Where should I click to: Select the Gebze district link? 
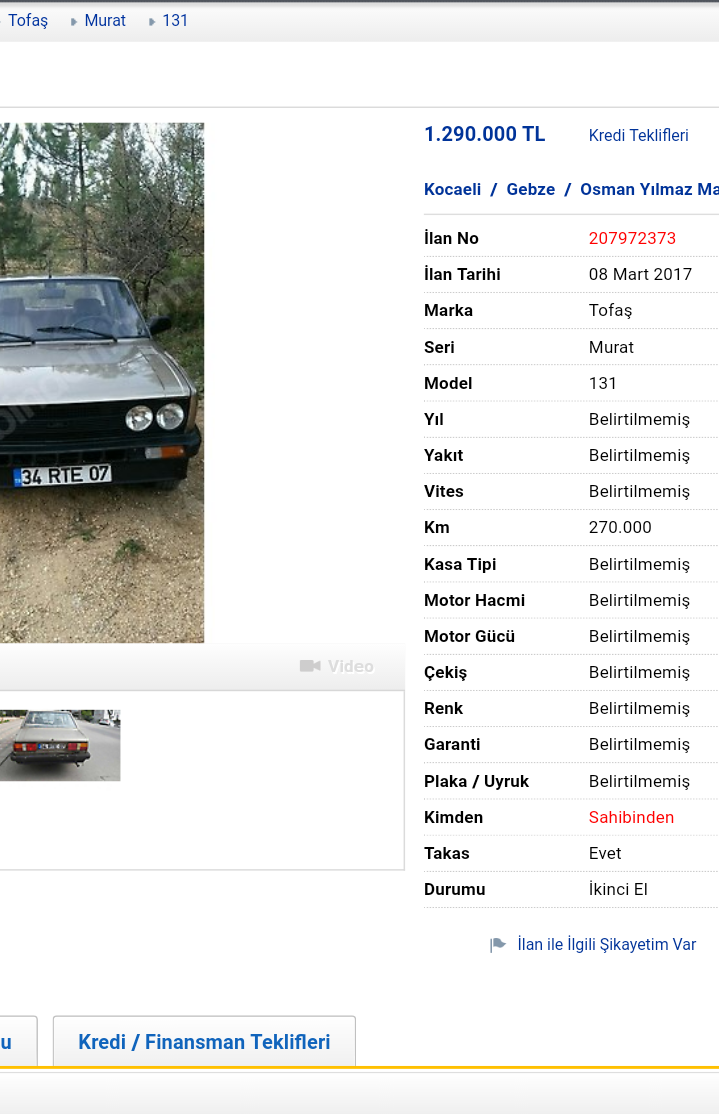[x=530, y=189]
